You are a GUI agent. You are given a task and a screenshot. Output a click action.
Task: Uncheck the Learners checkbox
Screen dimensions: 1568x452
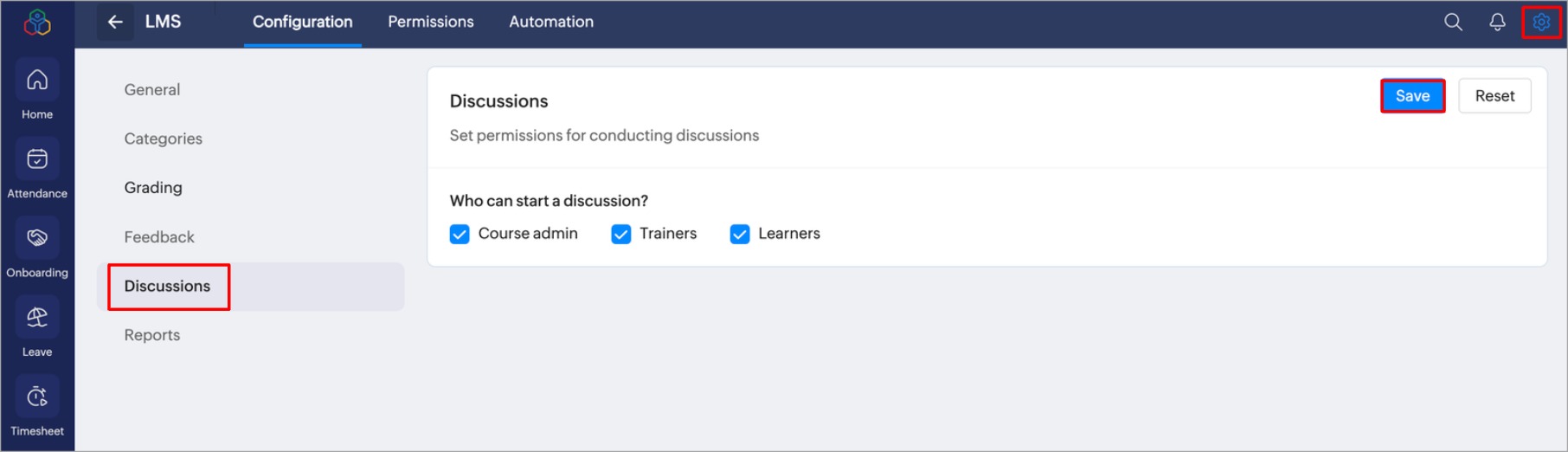tap(740, 235)
